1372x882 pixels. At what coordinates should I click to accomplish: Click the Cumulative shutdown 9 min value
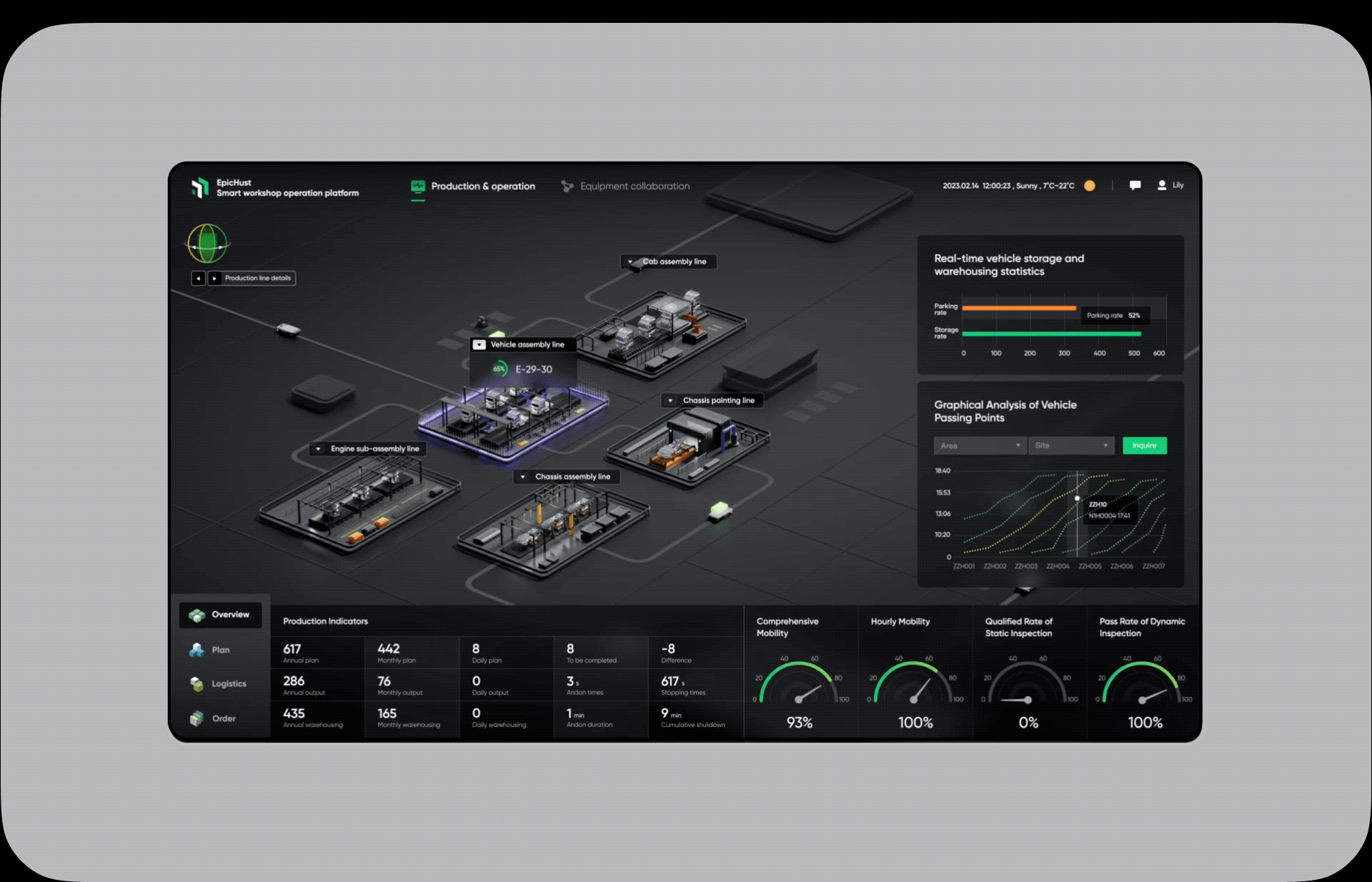[x=671, y=713]
